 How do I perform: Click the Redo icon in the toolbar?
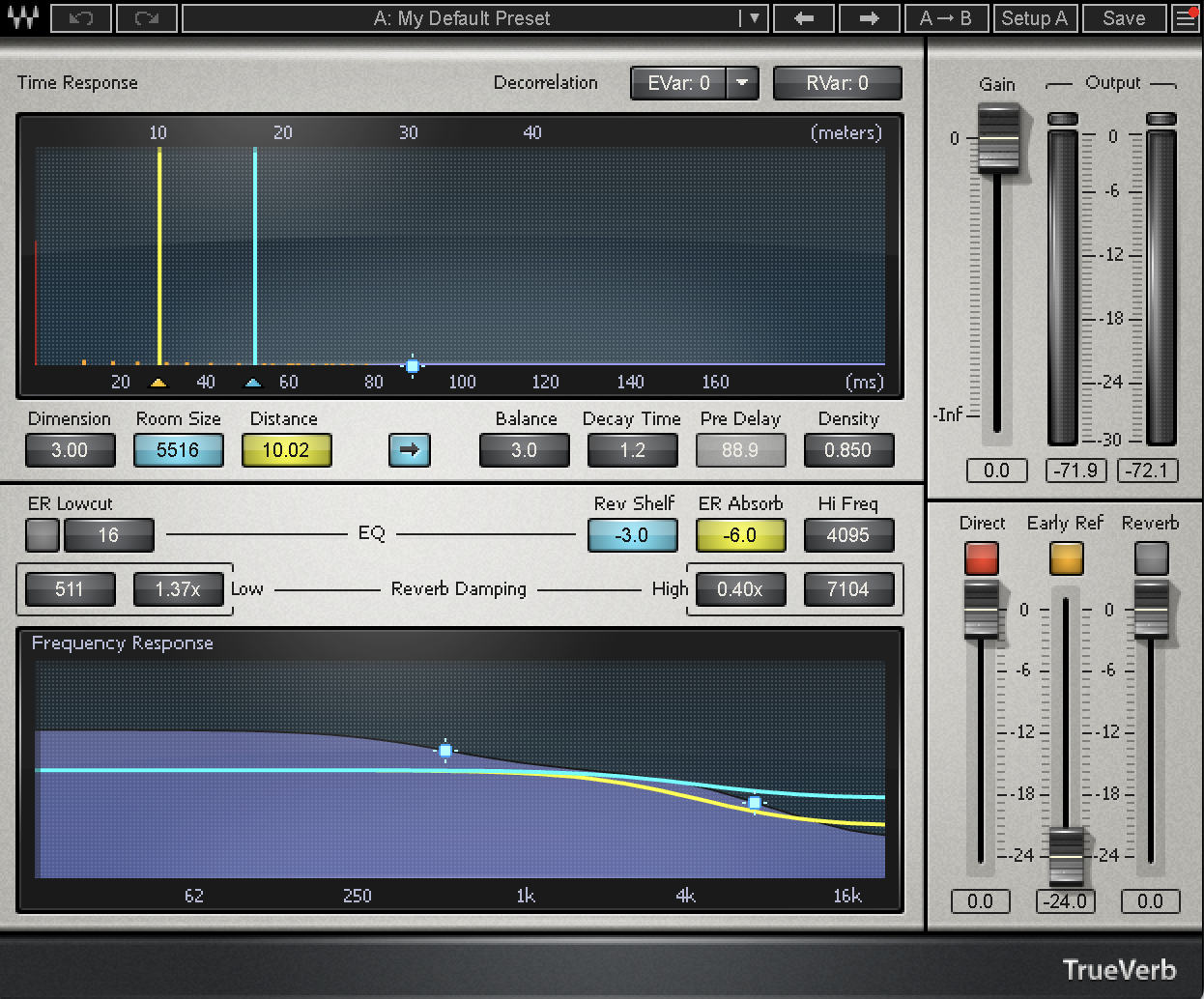[x=146, y=17]
